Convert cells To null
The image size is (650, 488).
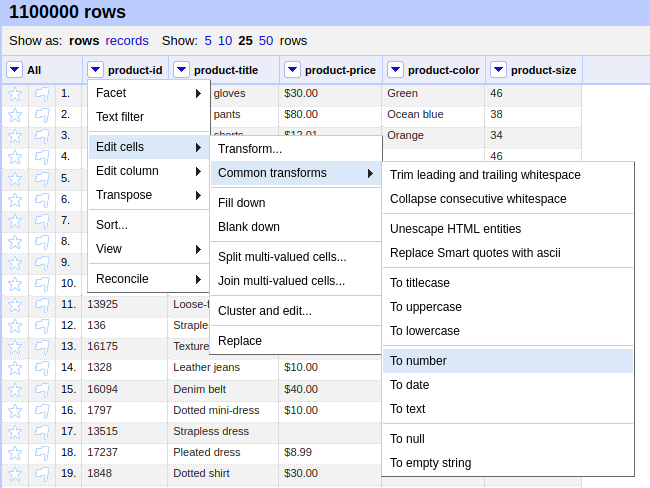coord(508,439)
